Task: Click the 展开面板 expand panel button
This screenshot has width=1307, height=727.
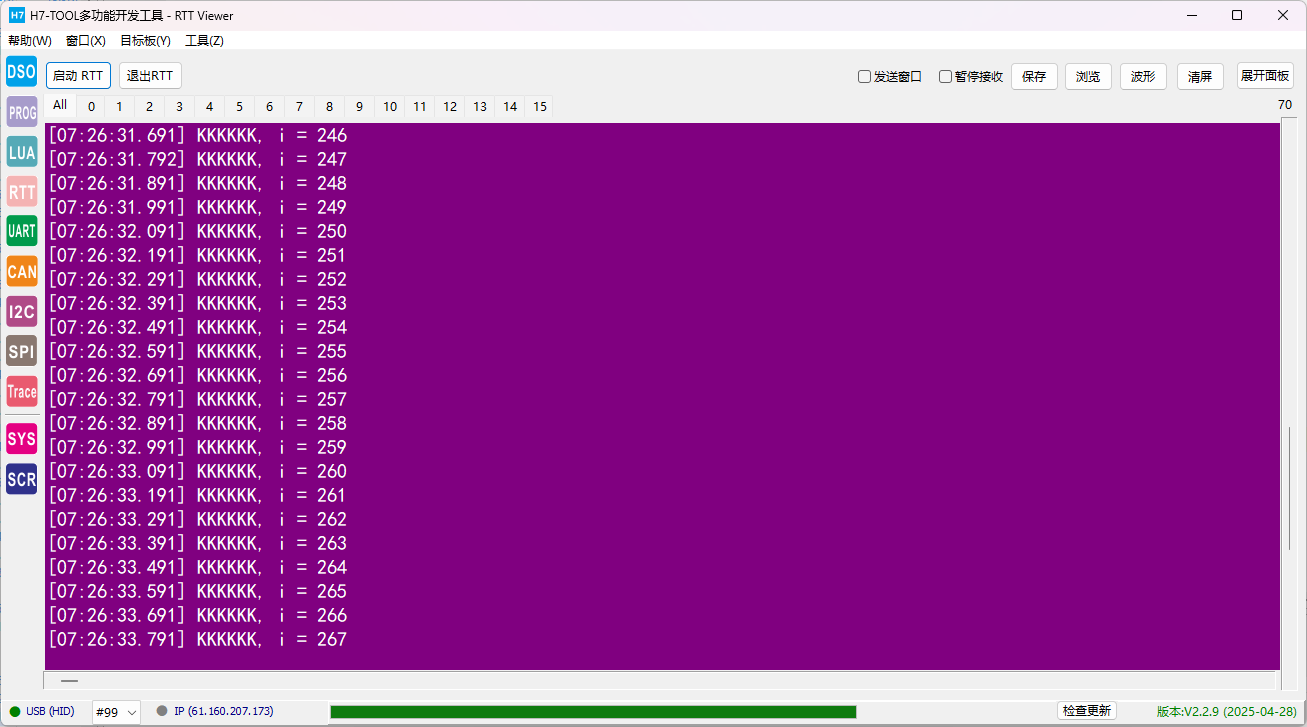Action: tap(1265, 76)
